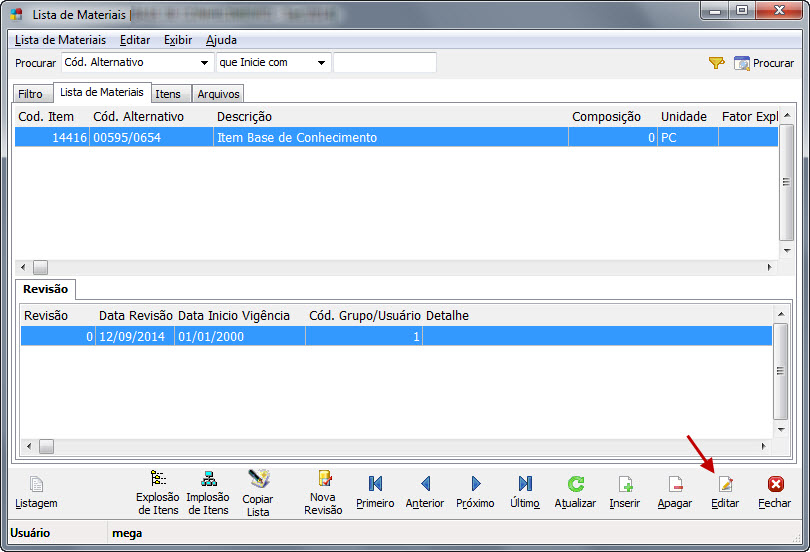The width and height of the screenshot is (810, 552).
Task: Click the Inserir record icon
Action: [625, 485]
